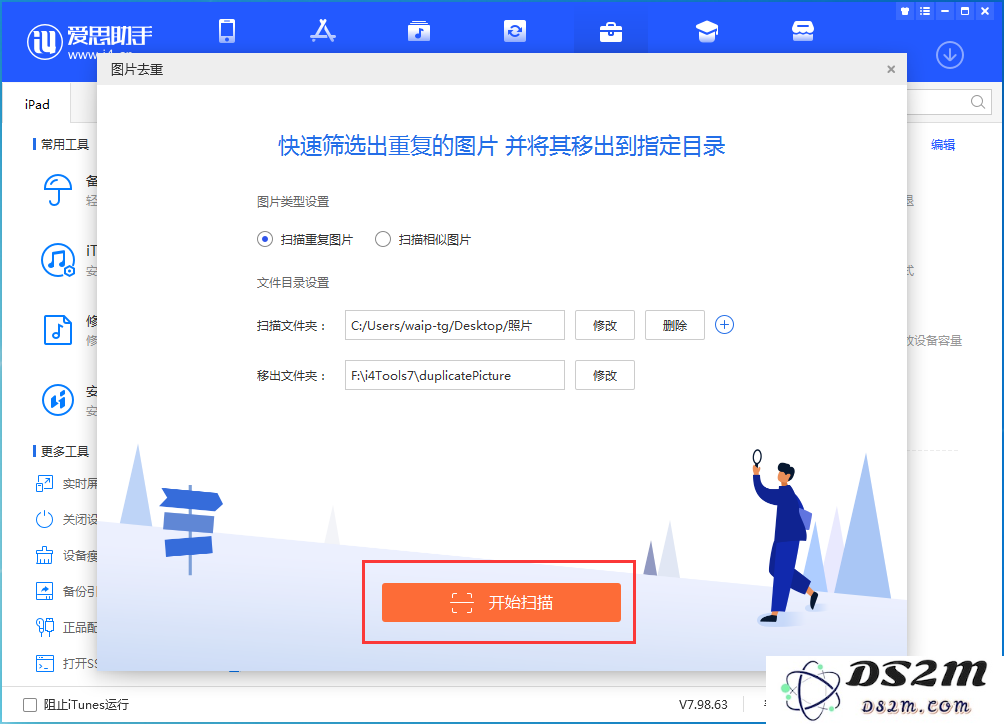Click version text V7.98.63
The width and height of the screenshot is (1004, 724).
[x=703, y=705]
